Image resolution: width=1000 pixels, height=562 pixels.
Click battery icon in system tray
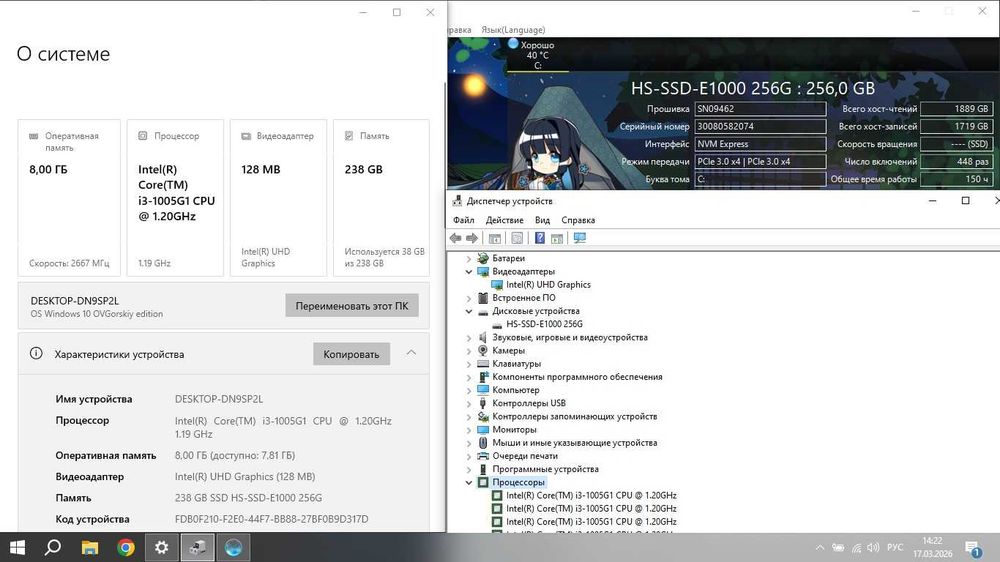pyautogui.click(x=838, y=548)
